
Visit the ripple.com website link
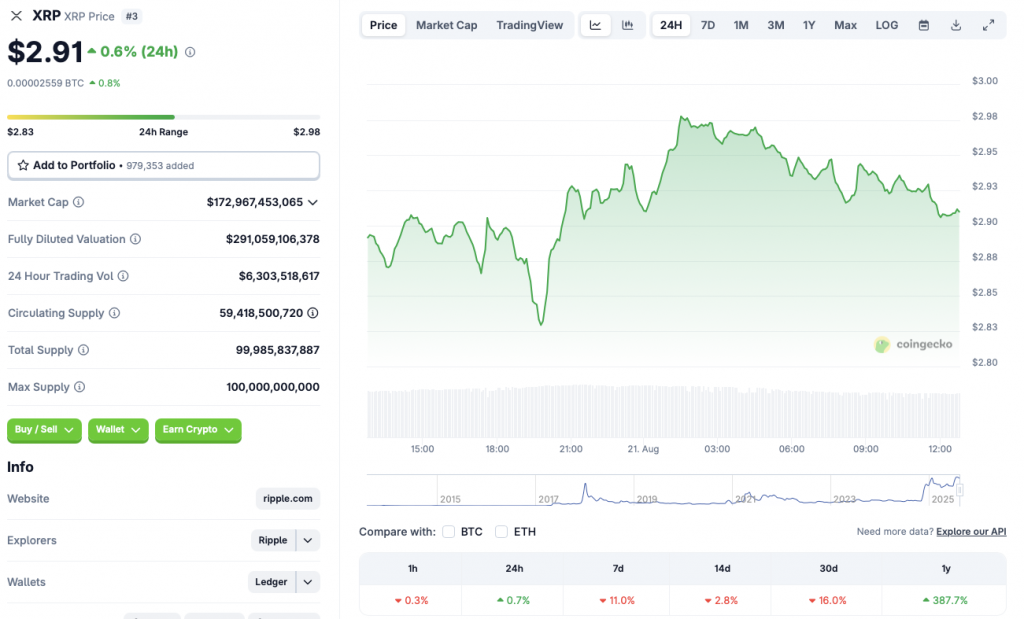tap(287, 498)
